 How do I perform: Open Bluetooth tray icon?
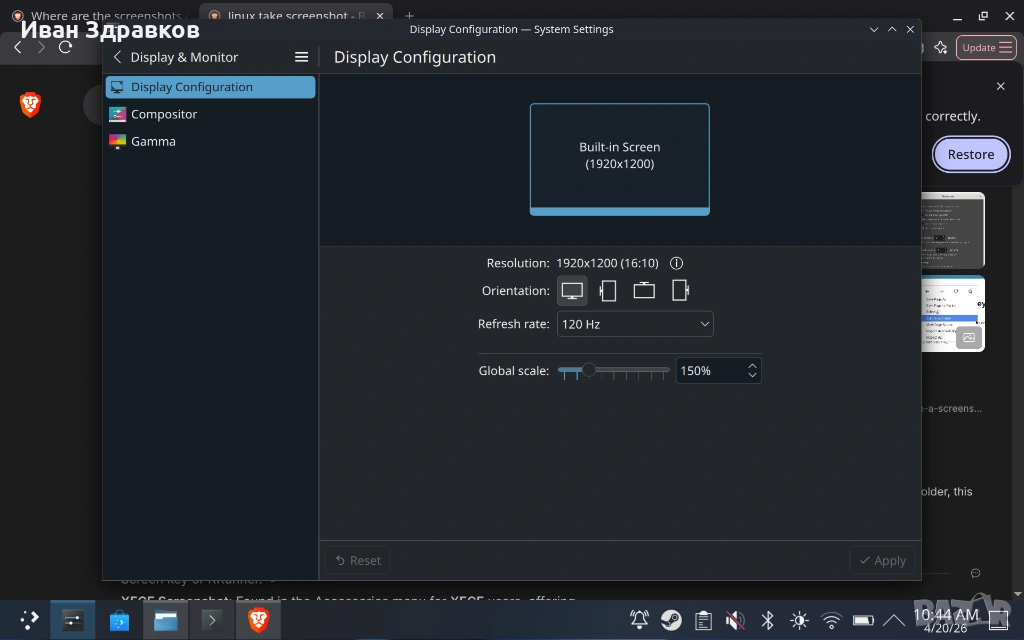[767, 620]
